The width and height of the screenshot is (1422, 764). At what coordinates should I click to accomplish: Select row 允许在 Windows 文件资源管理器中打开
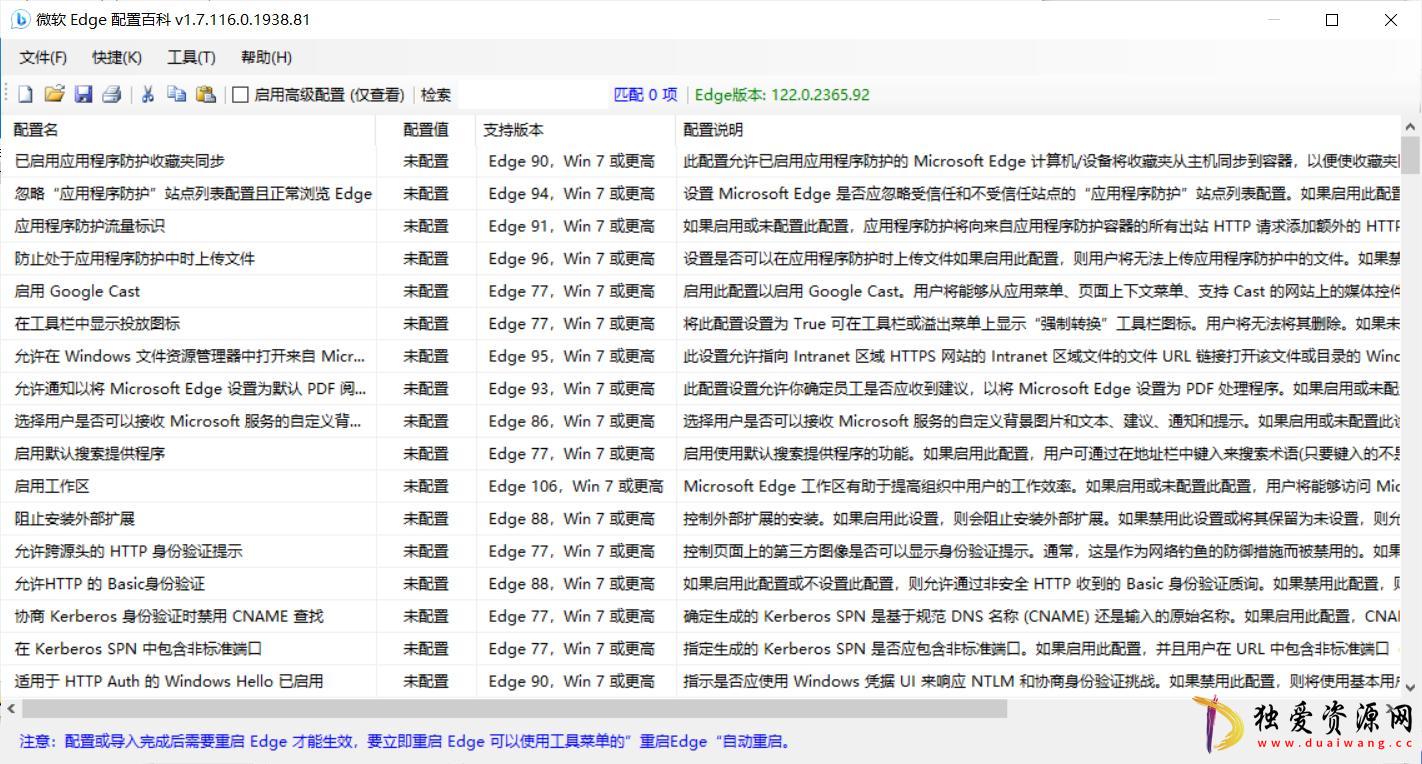tap(702, 356)
